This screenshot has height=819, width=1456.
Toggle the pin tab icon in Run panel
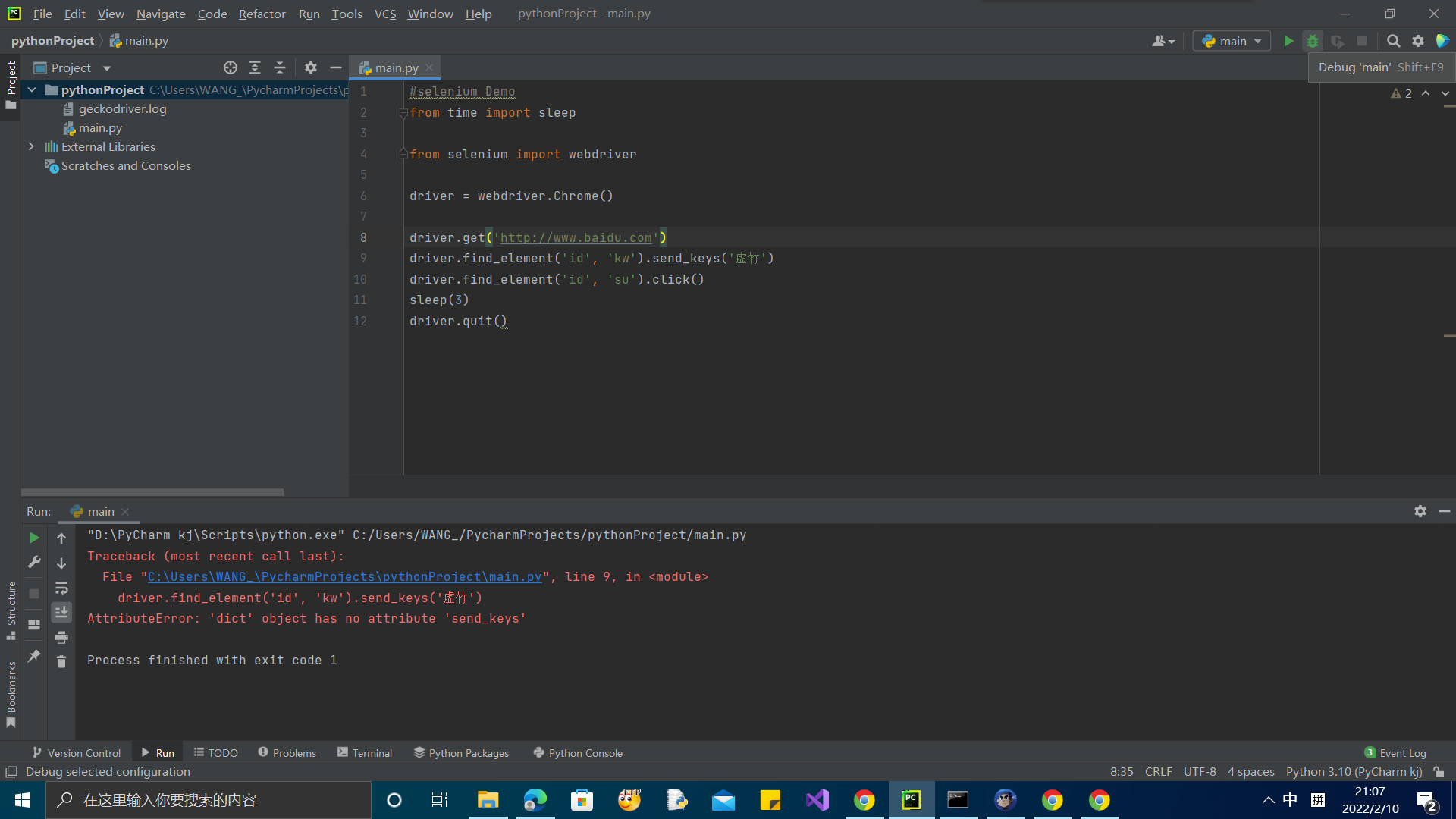pyautogui.click(x=34, y=656)
